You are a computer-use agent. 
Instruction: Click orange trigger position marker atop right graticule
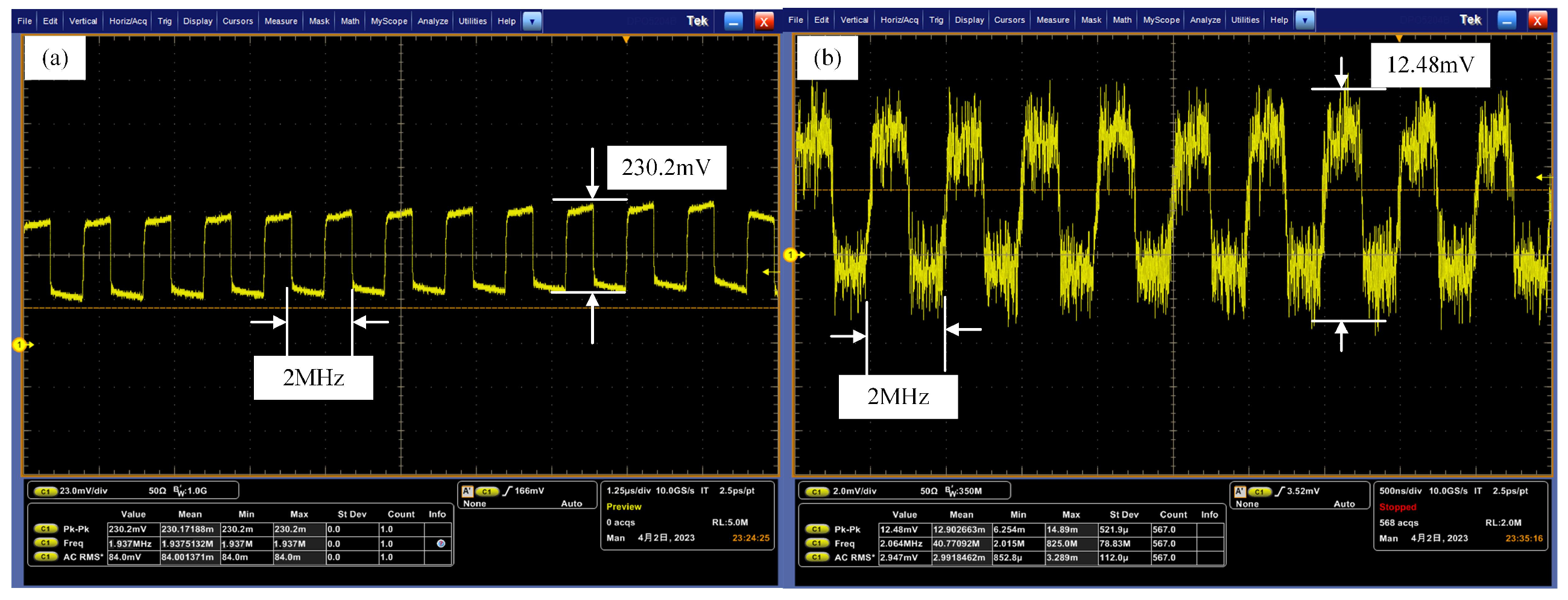[1399, 39]
